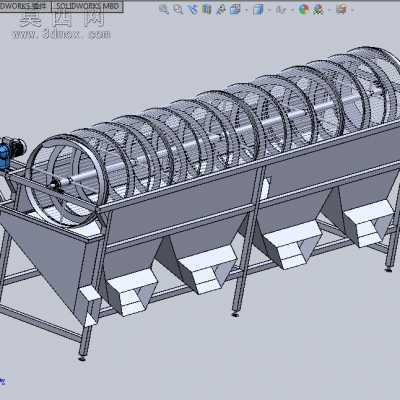Click the Apply Scene icon
The image size is (400, 400).
[318, 9]
